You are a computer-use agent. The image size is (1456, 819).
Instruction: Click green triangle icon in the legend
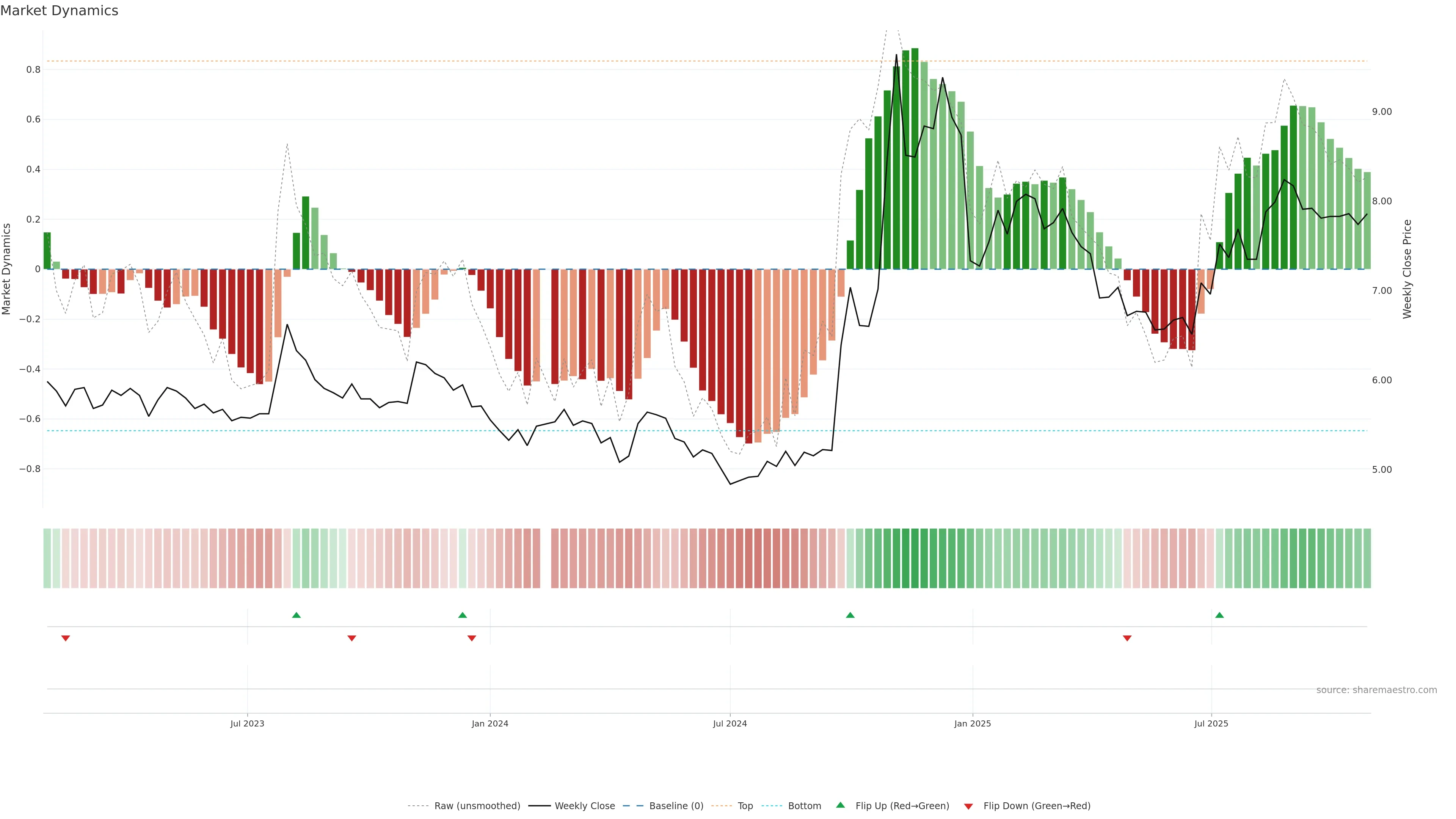pyautogui.click(x=841, y=805)
